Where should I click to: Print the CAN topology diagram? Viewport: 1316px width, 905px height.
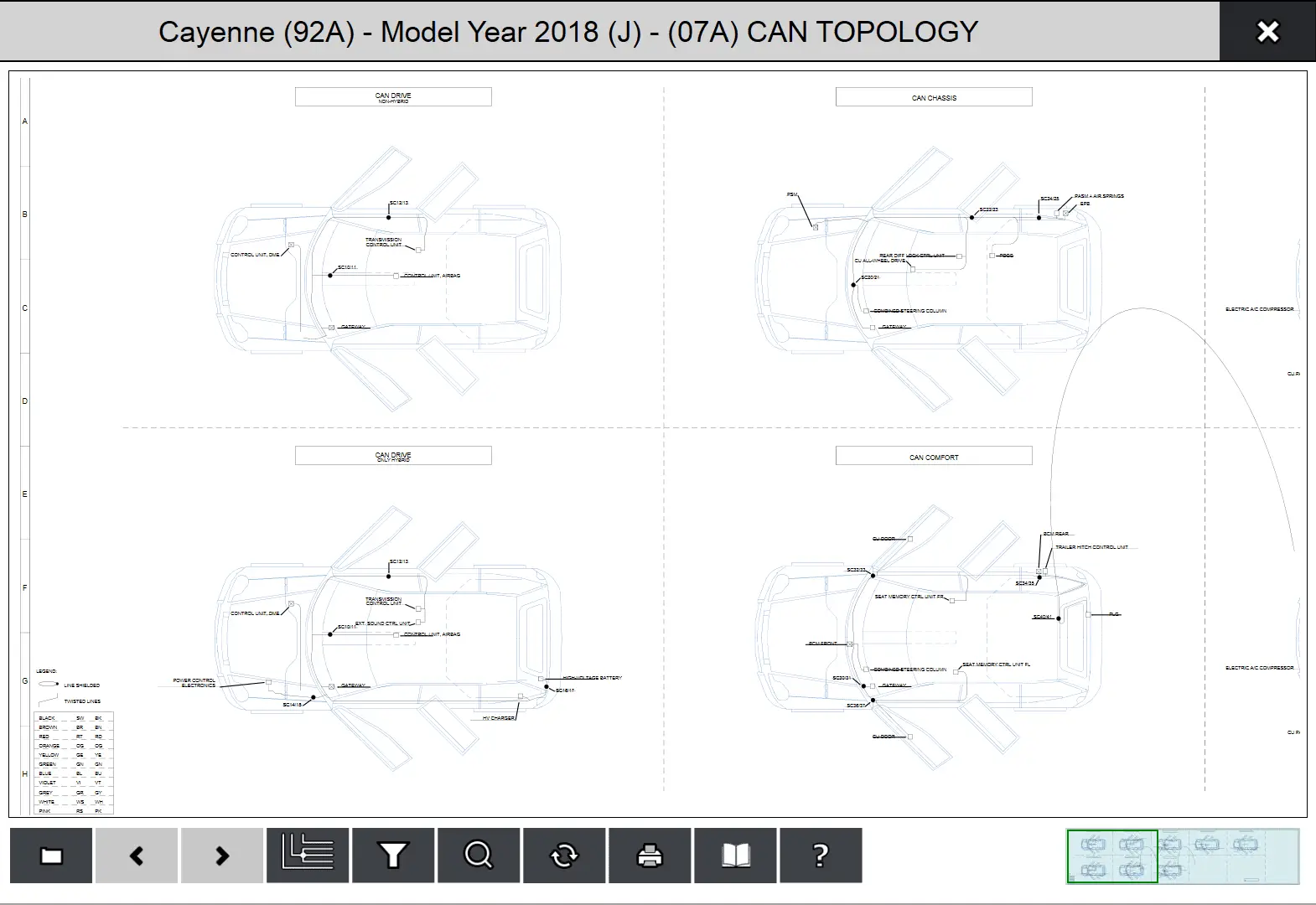pyautogui.click(x=650, y=856)
